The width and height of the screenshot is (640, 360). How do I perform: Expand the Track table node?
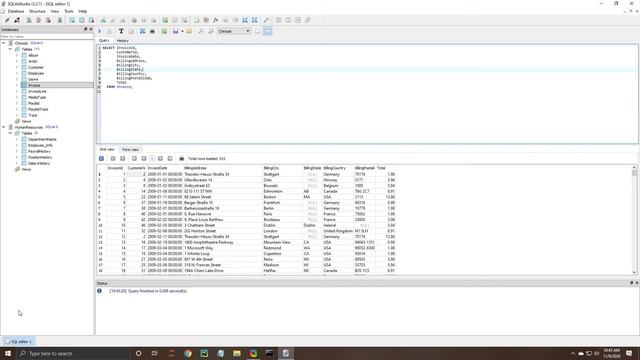tap(17, 115)
